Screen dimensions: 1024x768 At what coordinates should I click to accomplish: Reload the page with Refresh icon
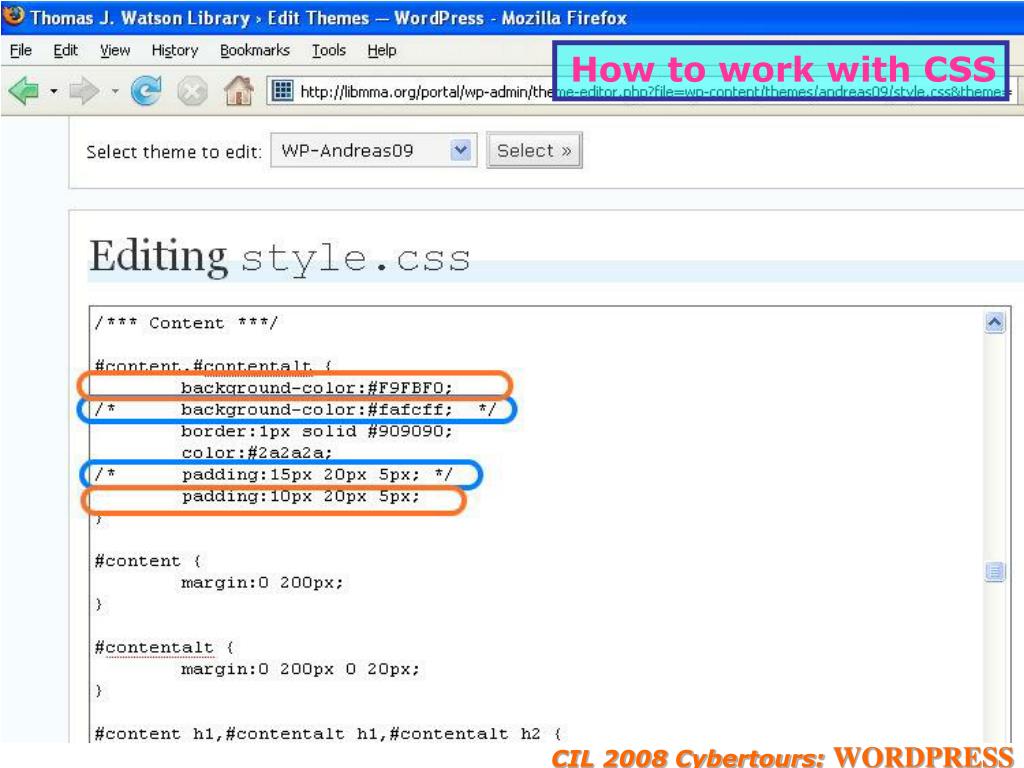(146, 91)
